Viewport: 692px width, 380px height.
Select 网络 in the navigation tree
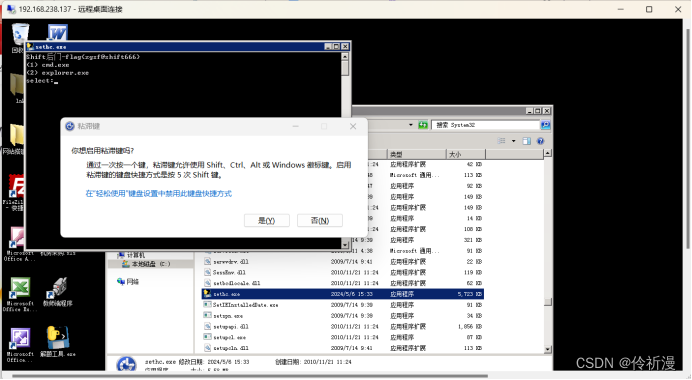pyautogui.click(x=128, y=281)
